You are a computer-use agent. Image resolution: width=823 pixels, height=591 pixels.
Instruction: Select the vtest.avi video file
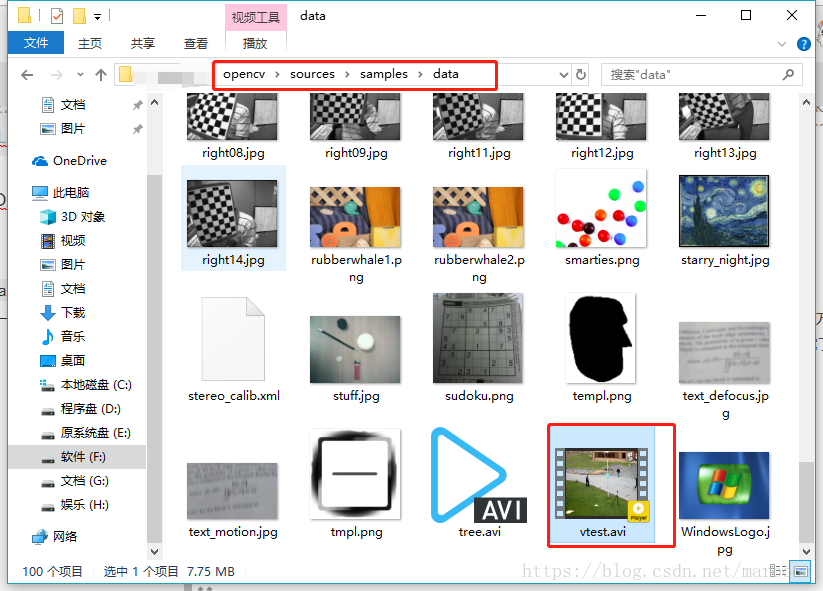(602, 484)
